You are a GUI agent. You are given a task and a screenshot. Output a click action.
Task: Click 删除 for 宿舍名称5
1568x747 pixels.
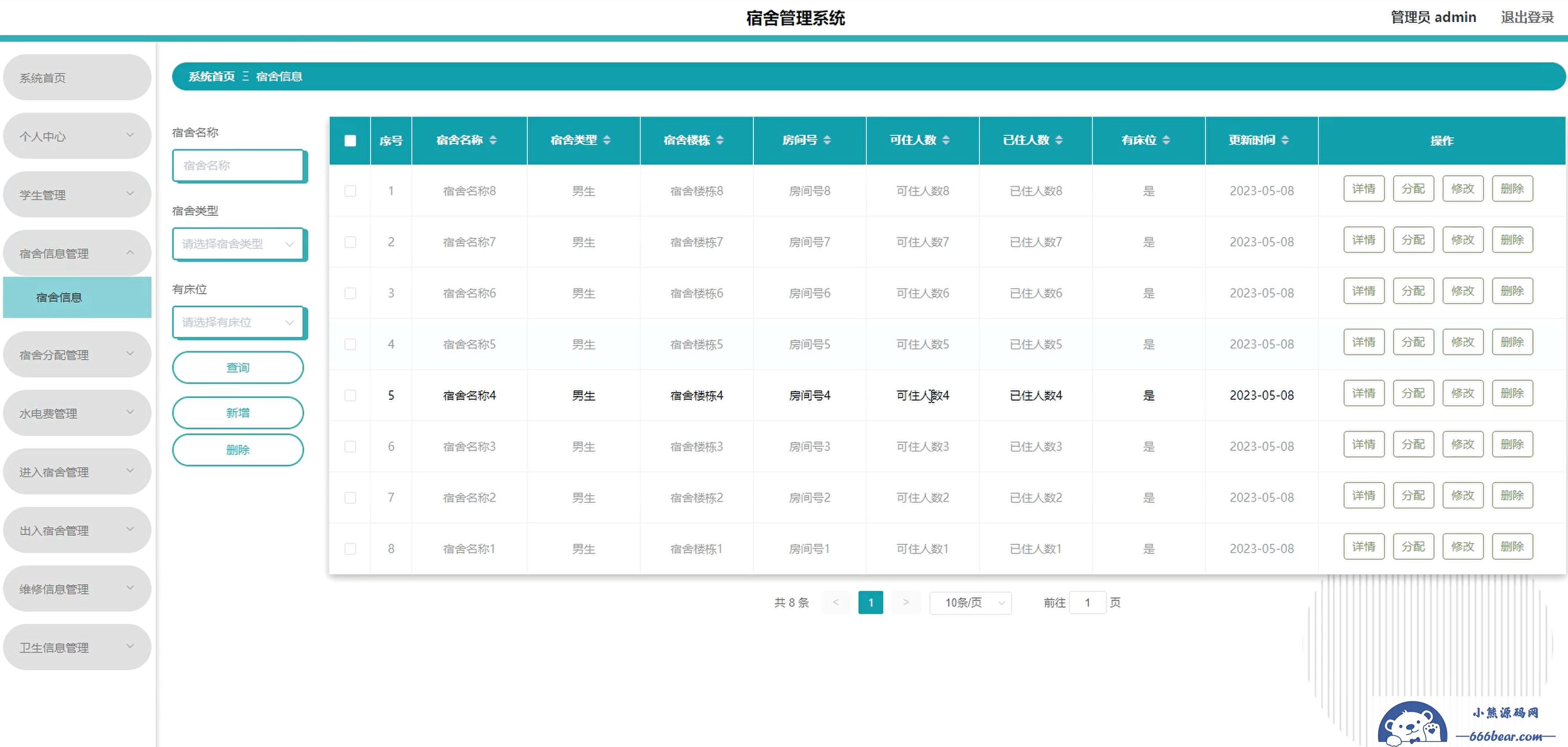pyautogui.click(x=1512, y=342)
